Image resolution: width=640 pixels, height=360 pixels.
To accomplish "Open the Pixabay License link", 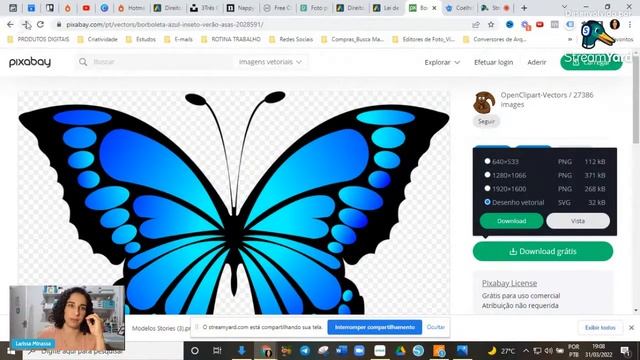I will (509, 283).
